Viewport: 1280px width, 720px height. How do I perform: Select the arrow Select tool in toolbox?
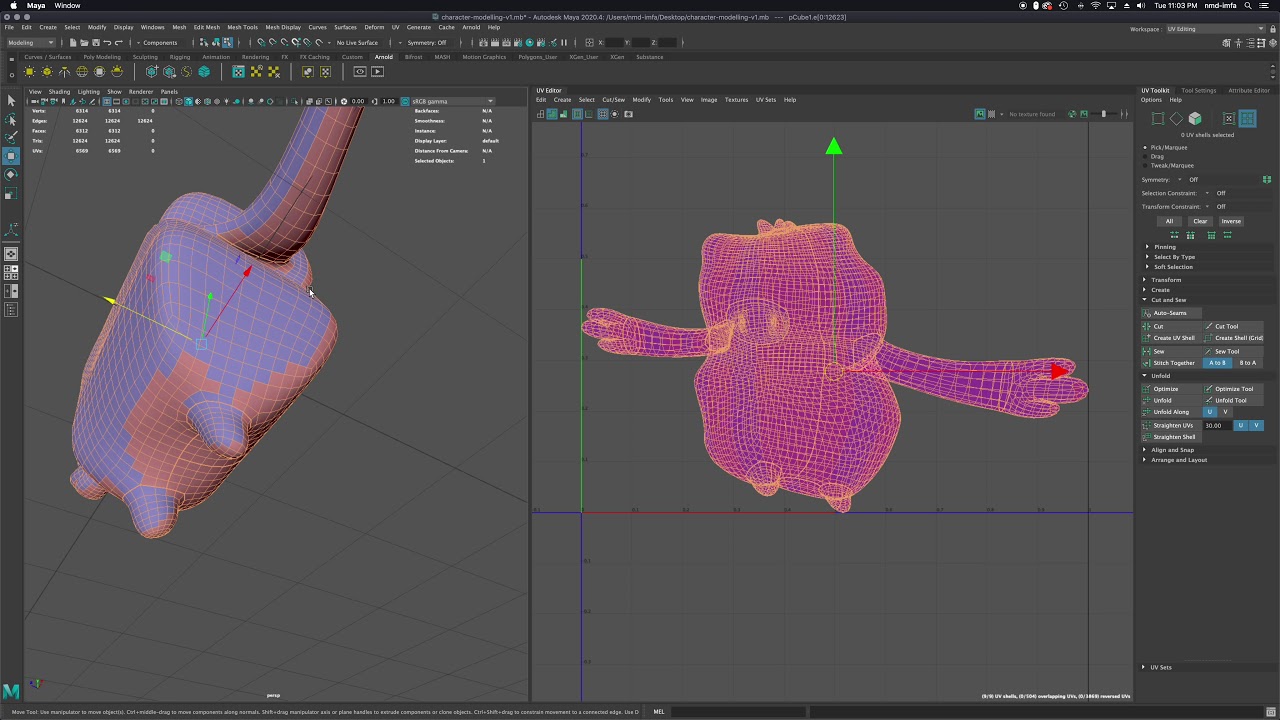pyautogui.click(x=11, y=100)
